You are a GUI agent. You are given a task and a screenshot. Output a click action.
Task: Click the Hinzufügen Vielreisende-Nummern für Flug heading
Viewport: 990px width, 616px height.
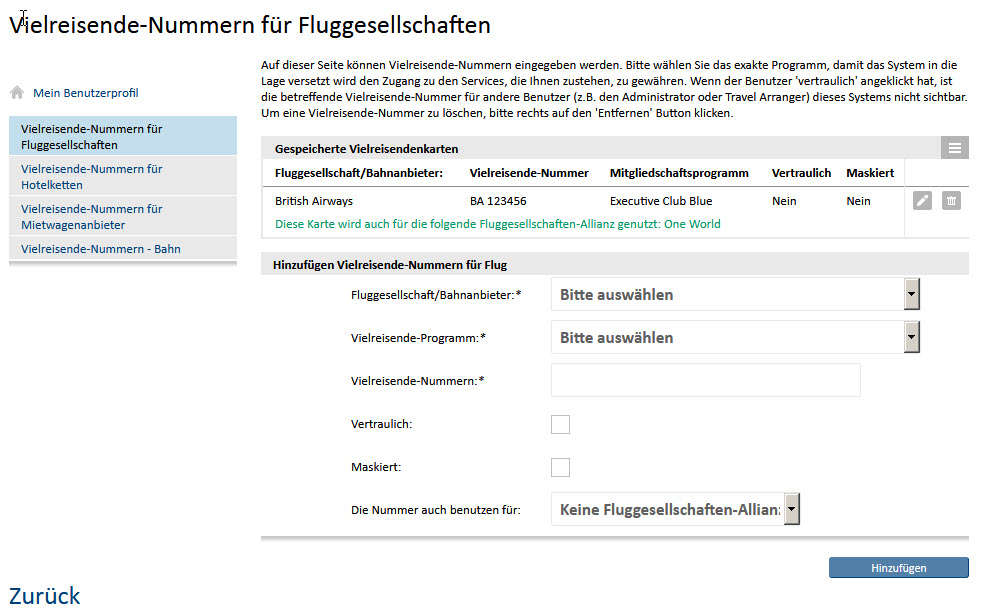click(x=390, y=265)
